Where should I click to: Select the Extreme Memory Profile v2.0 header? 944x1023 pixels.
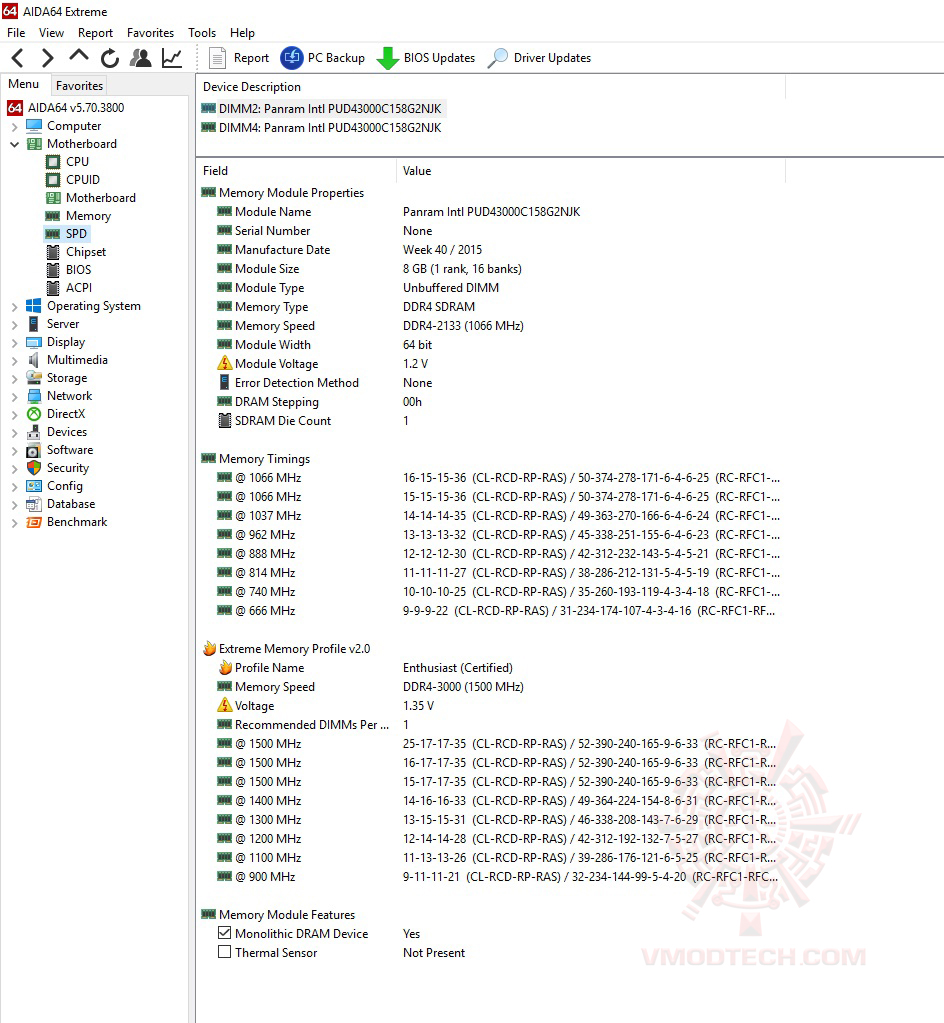(286, 649)
